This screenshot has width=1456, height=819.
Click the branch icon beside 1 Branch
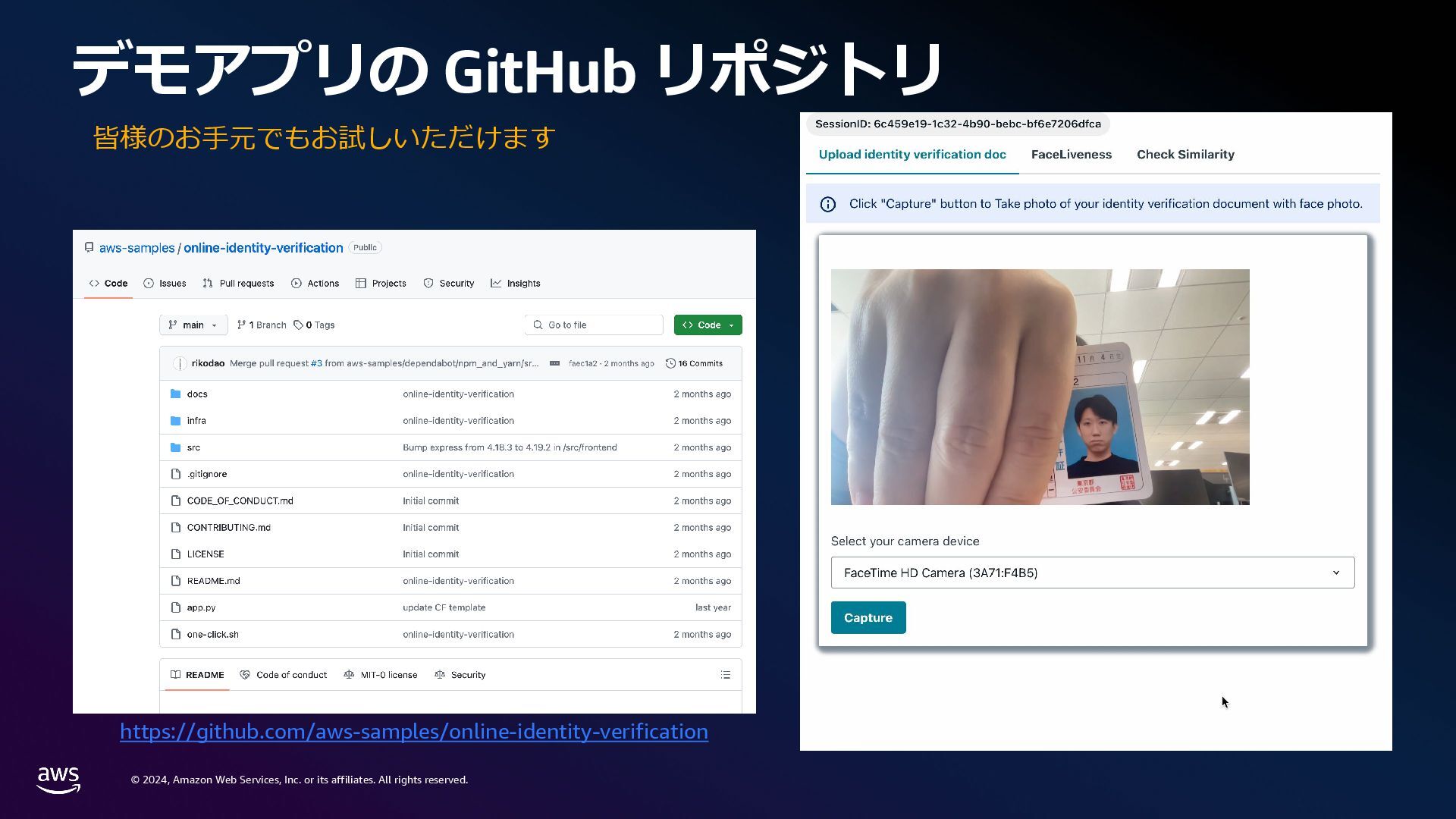[241, 325]
